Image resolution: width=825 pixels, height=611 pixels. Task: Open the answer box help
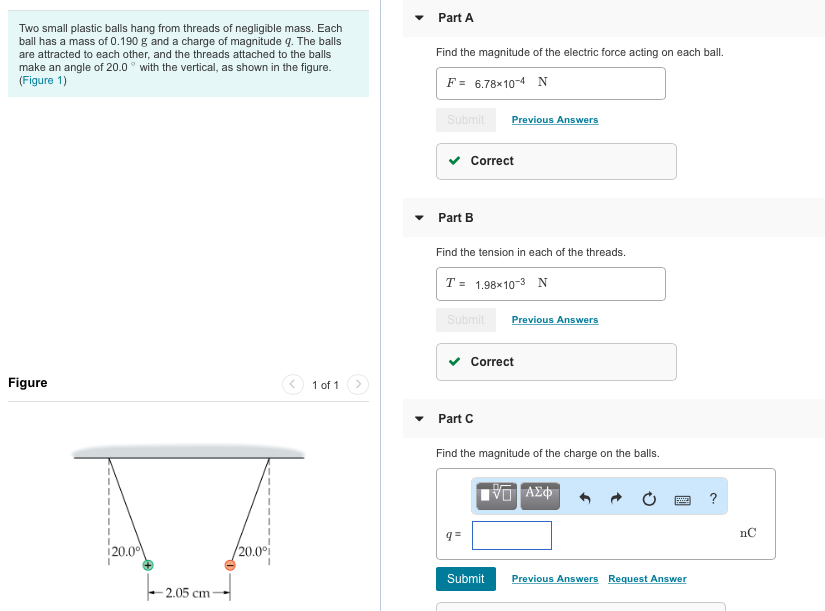tap(713, 498)
